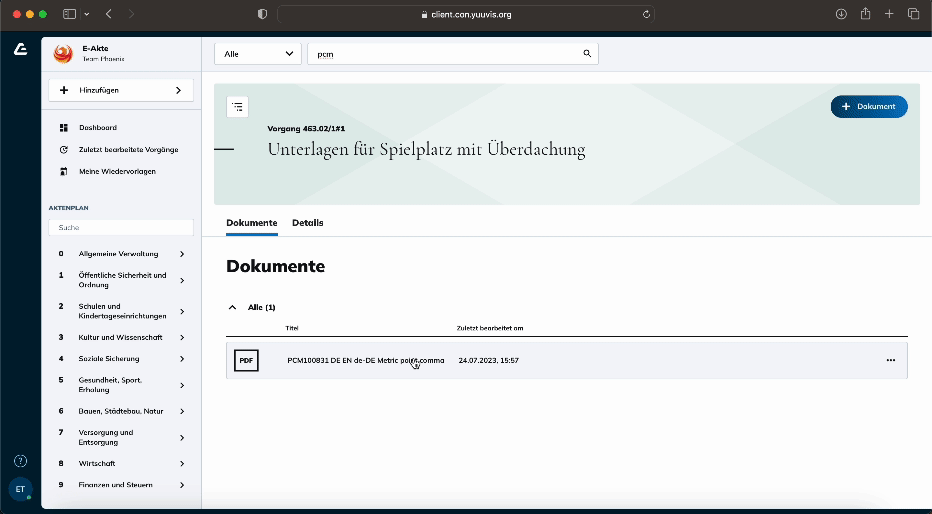Click the + Dokument button
This screenshot has width=932, height=514.
[x=868, y=106]
